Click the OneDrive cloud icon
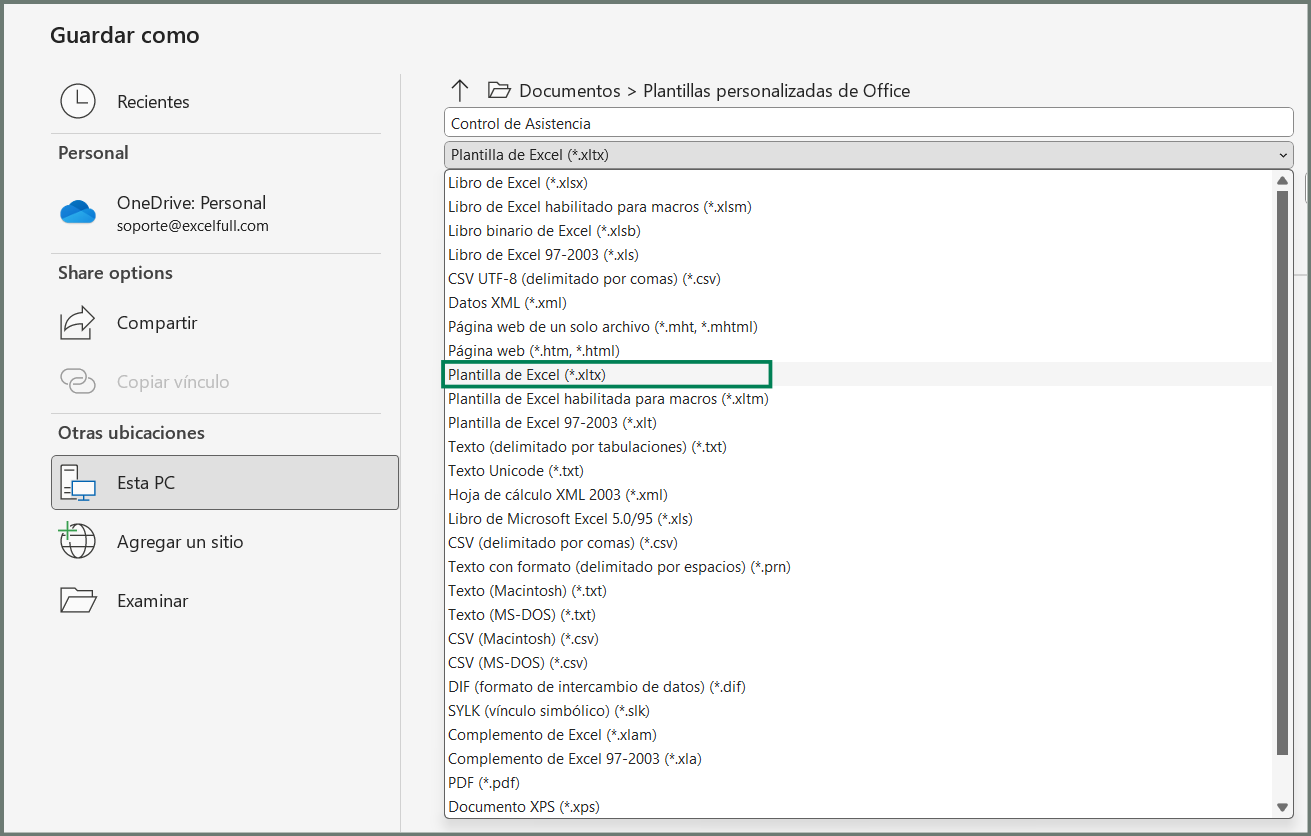Viewport: 1311px width, 836px height. click(x=78, y=212)
